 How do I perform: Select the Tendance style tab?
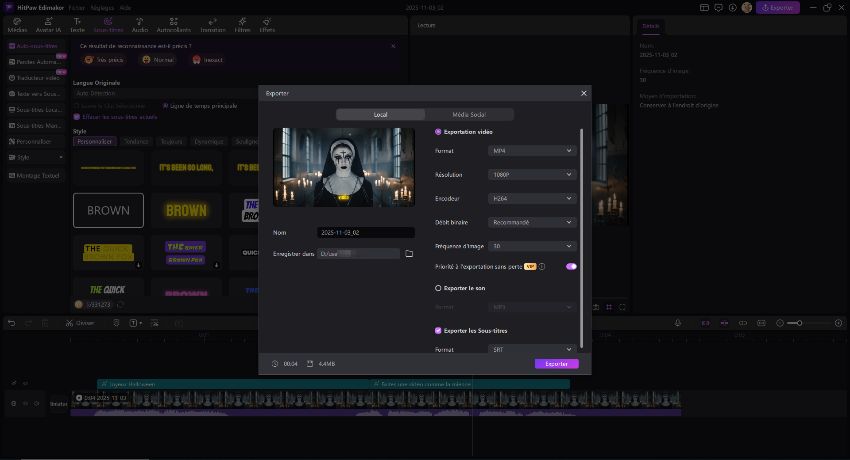(x=136, y=141)
